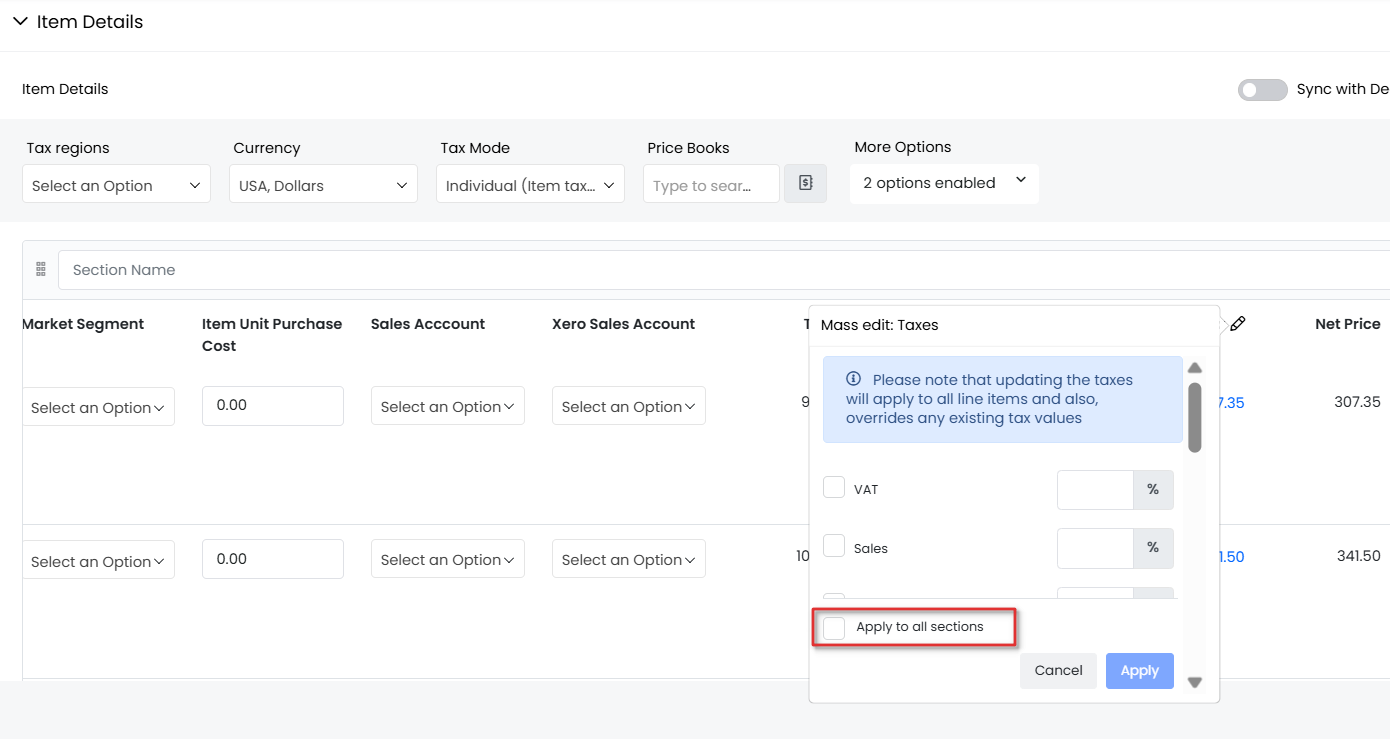Enable Apply to all sections checkbox

click(x=834, y=628)
